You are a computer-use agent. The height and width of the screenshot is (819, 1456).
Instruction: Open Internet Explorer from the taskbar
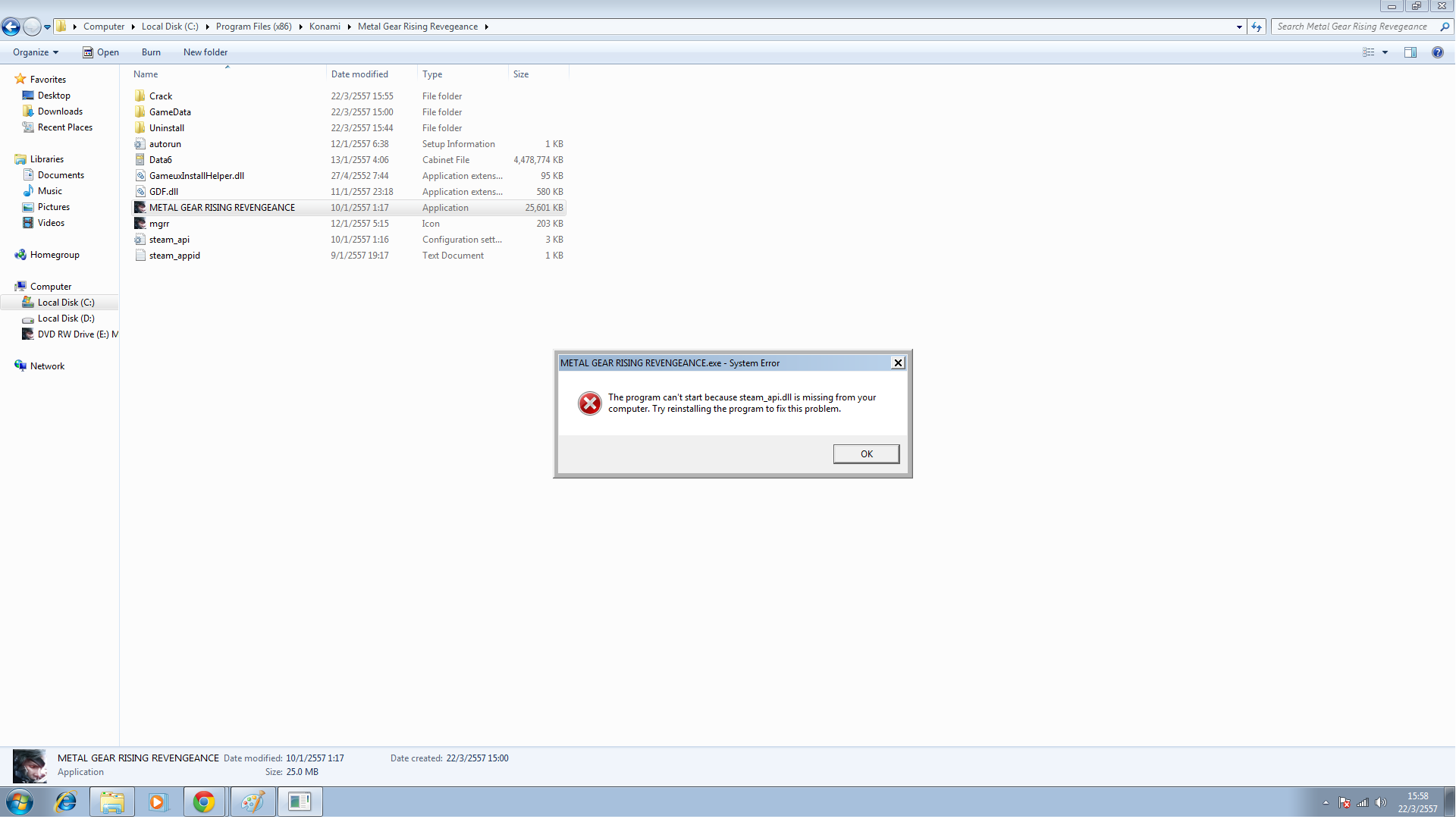pos(66,802)
